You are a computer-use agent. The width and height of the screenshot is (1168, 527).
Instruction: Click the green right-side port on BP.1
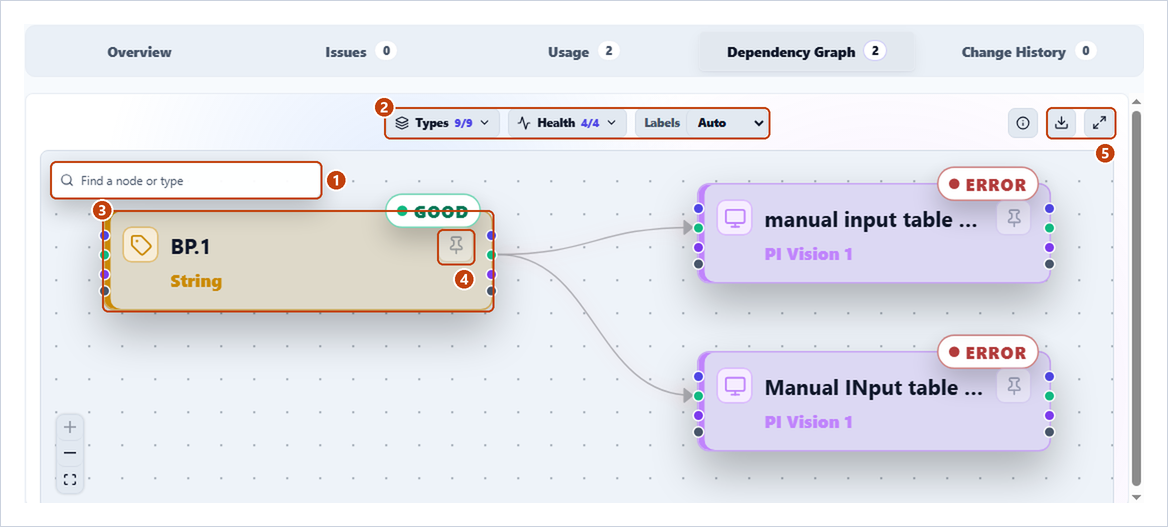click(x=490, y=255)
